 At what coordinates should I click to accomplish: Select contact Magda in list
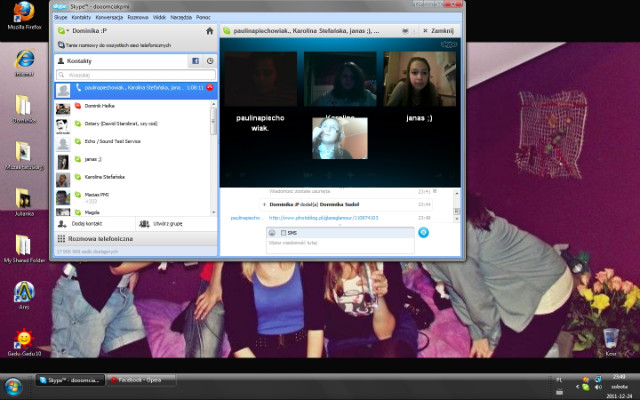tap(132, 212)
